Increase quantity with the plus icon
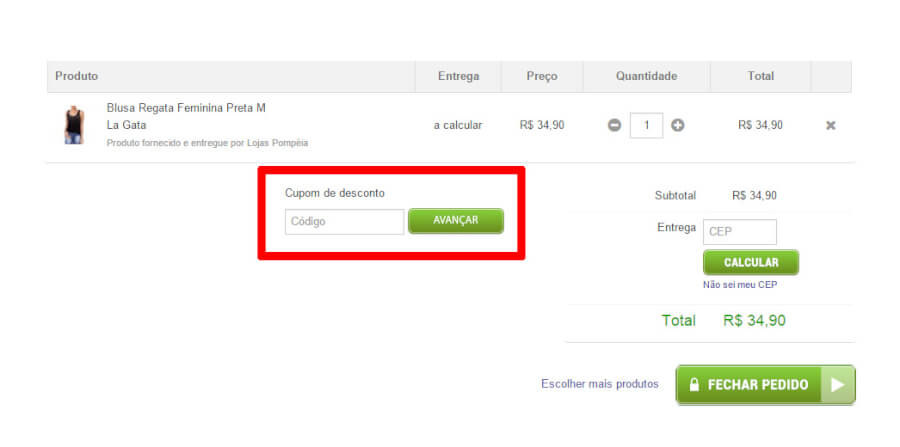The image size is (900, 447). pos(678,126)
